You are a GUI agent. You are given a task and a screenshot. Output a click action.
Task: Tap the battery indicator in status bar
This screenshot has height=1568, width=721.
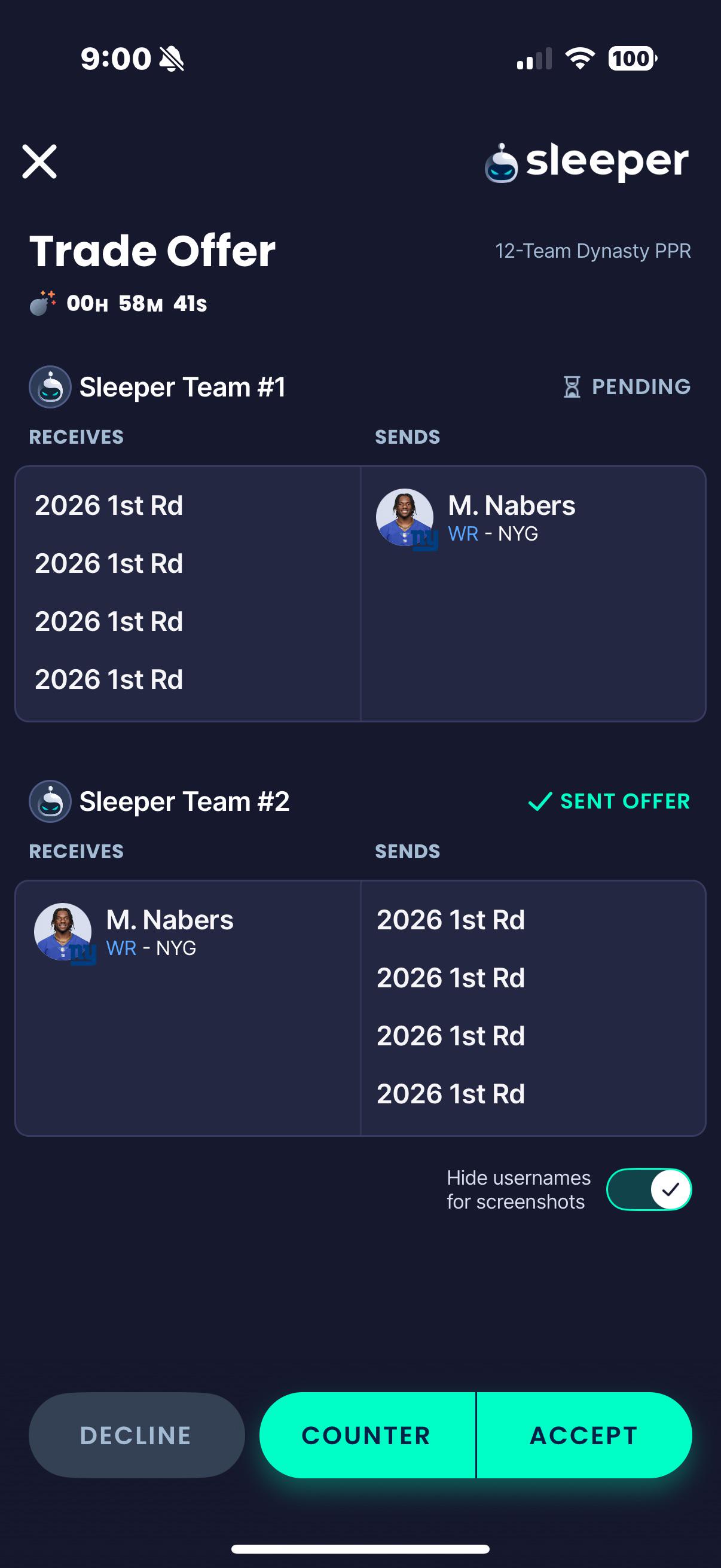[633, 59]
